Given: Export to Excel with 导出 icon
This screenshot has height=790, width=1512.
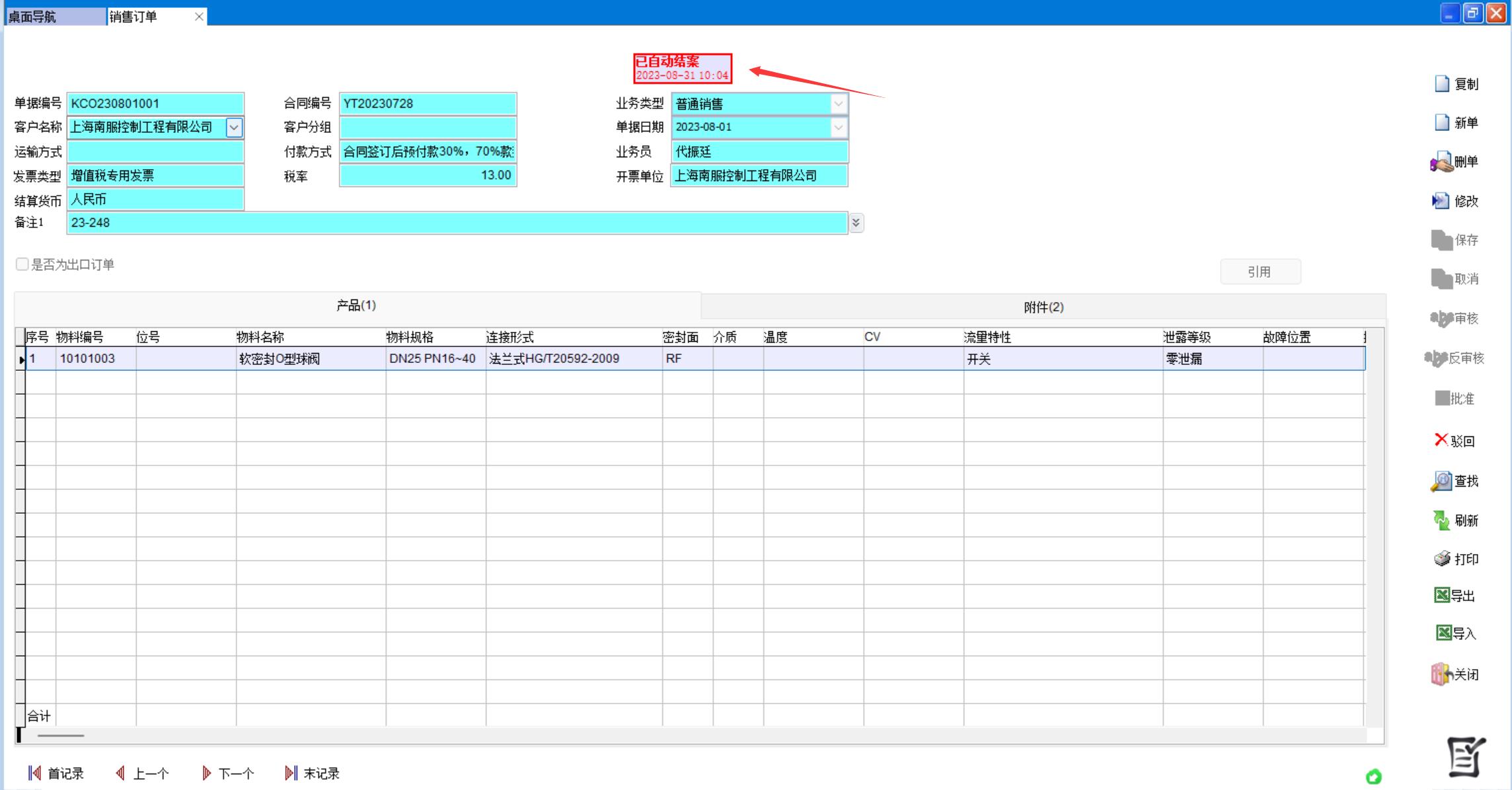Looking at the screenshot, I should point(1441,596).
